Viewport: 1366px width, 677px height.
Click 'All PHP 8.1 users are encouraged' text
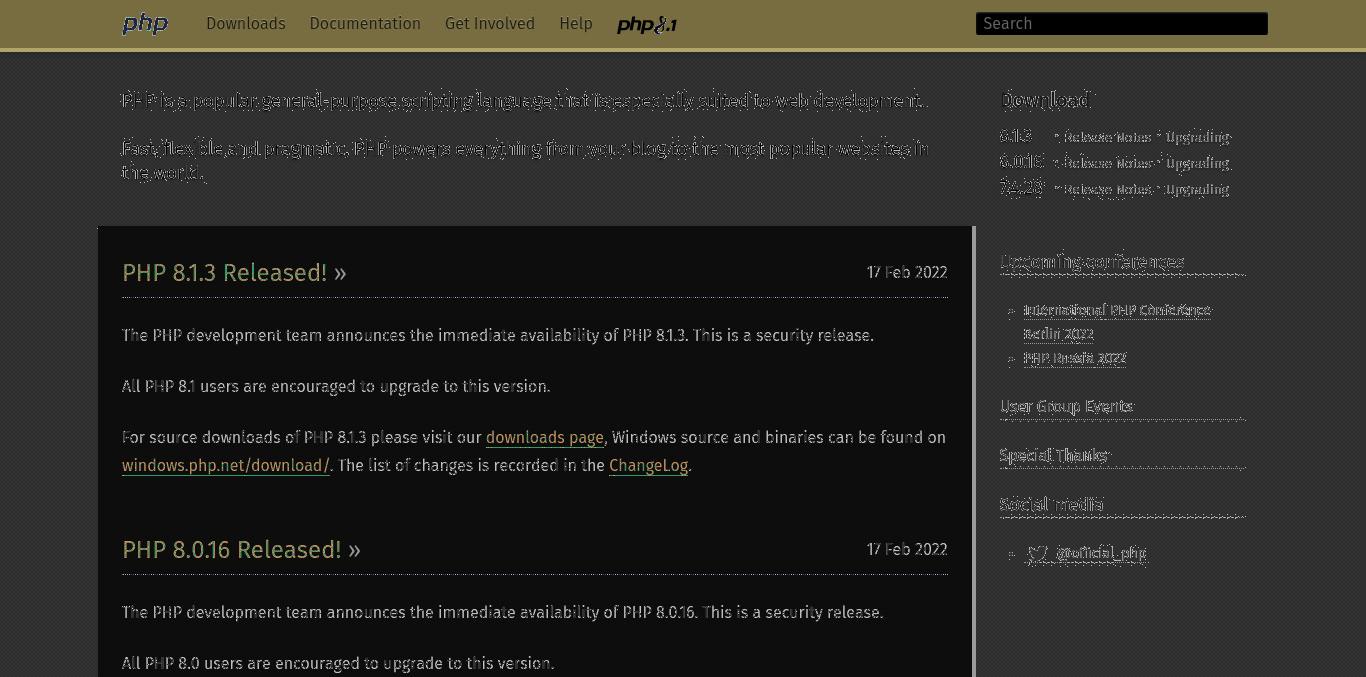(336, 386)
